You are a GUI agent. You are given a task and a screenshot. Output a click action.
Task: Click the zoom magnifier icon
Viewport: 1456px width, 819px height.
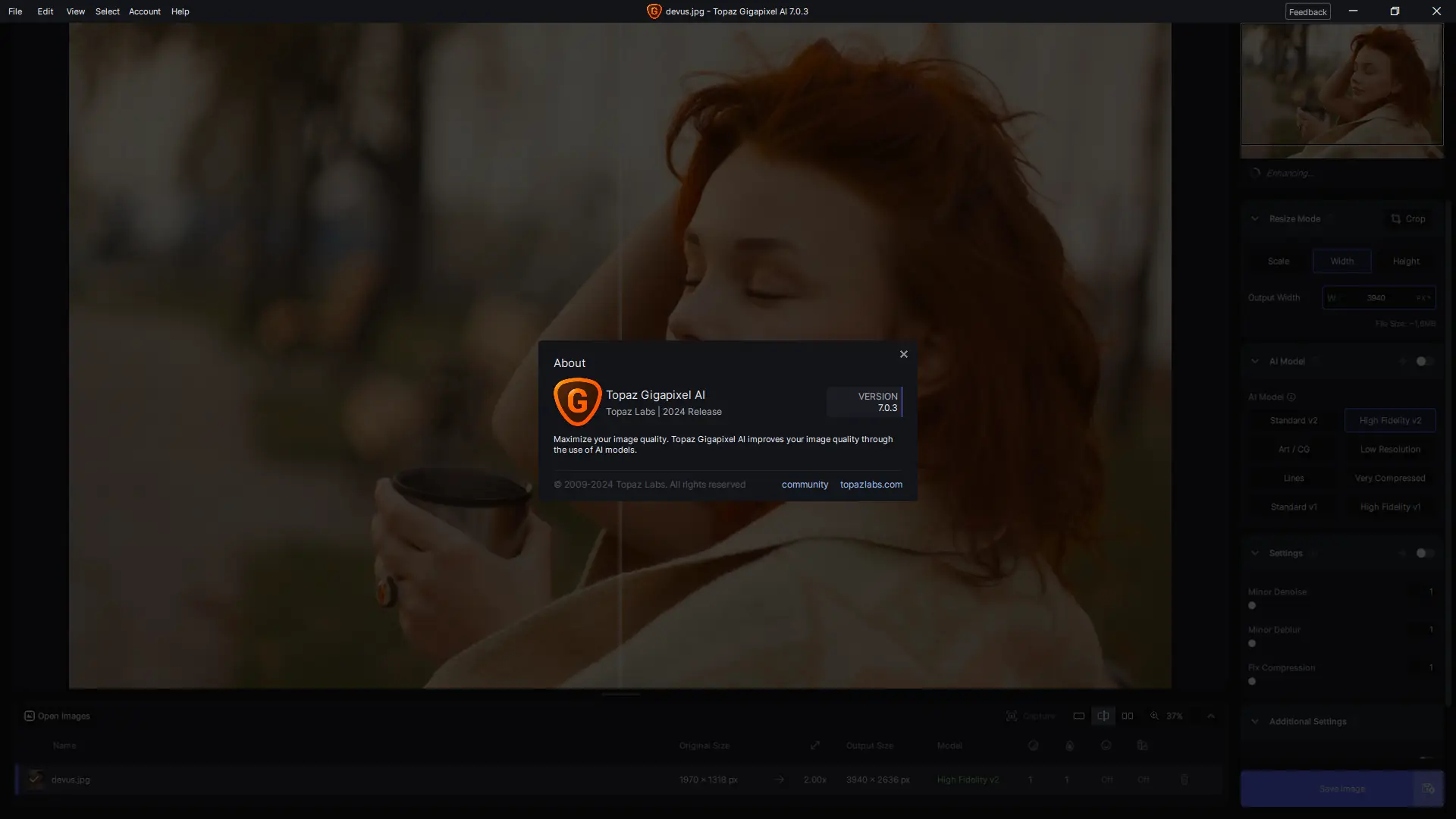pyautogui.click(x=1154, y=716)
